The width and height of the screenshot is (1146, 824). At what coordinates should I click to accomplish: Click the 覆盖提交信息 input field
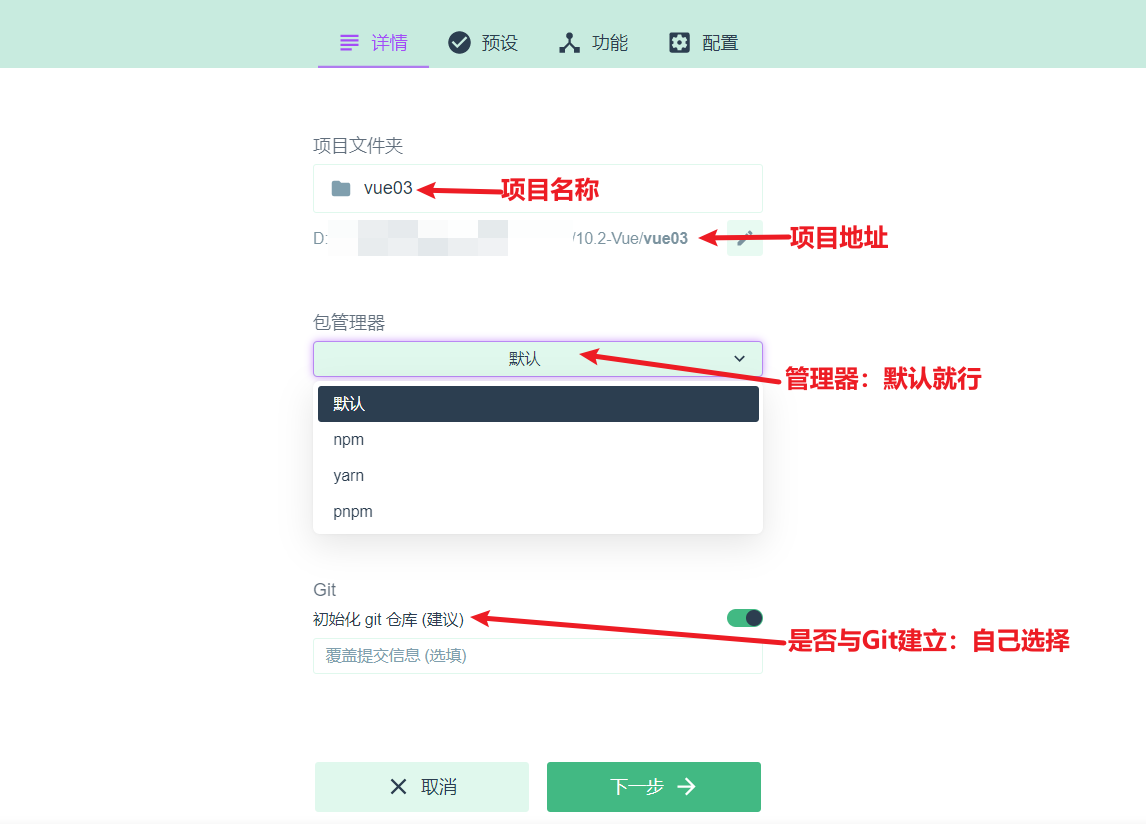click(x=537, y=656)
